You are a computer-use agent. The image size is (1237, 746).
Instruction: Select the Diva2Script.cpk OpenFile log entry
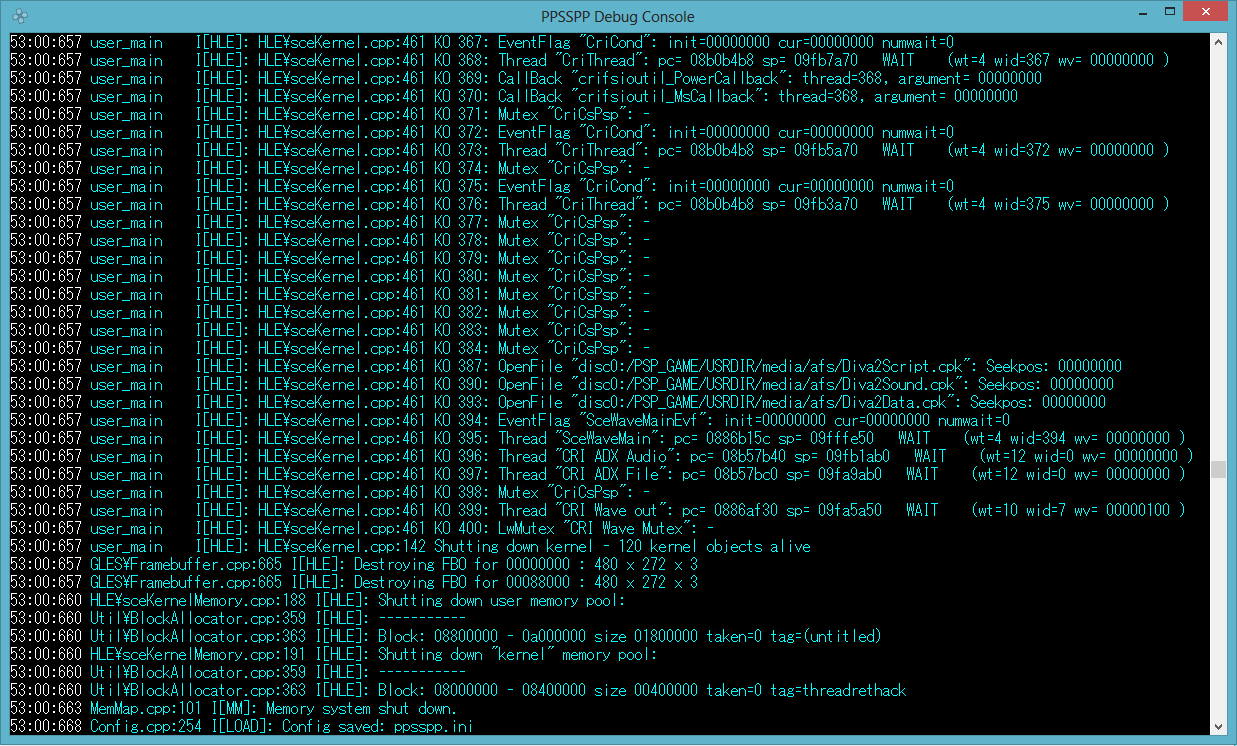pyautogui.click(x=566, y=366)
